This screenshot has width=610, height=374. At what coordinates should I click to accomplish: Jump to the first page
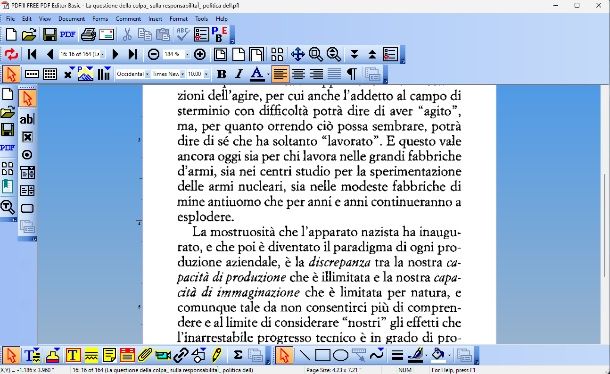point(32,54)
